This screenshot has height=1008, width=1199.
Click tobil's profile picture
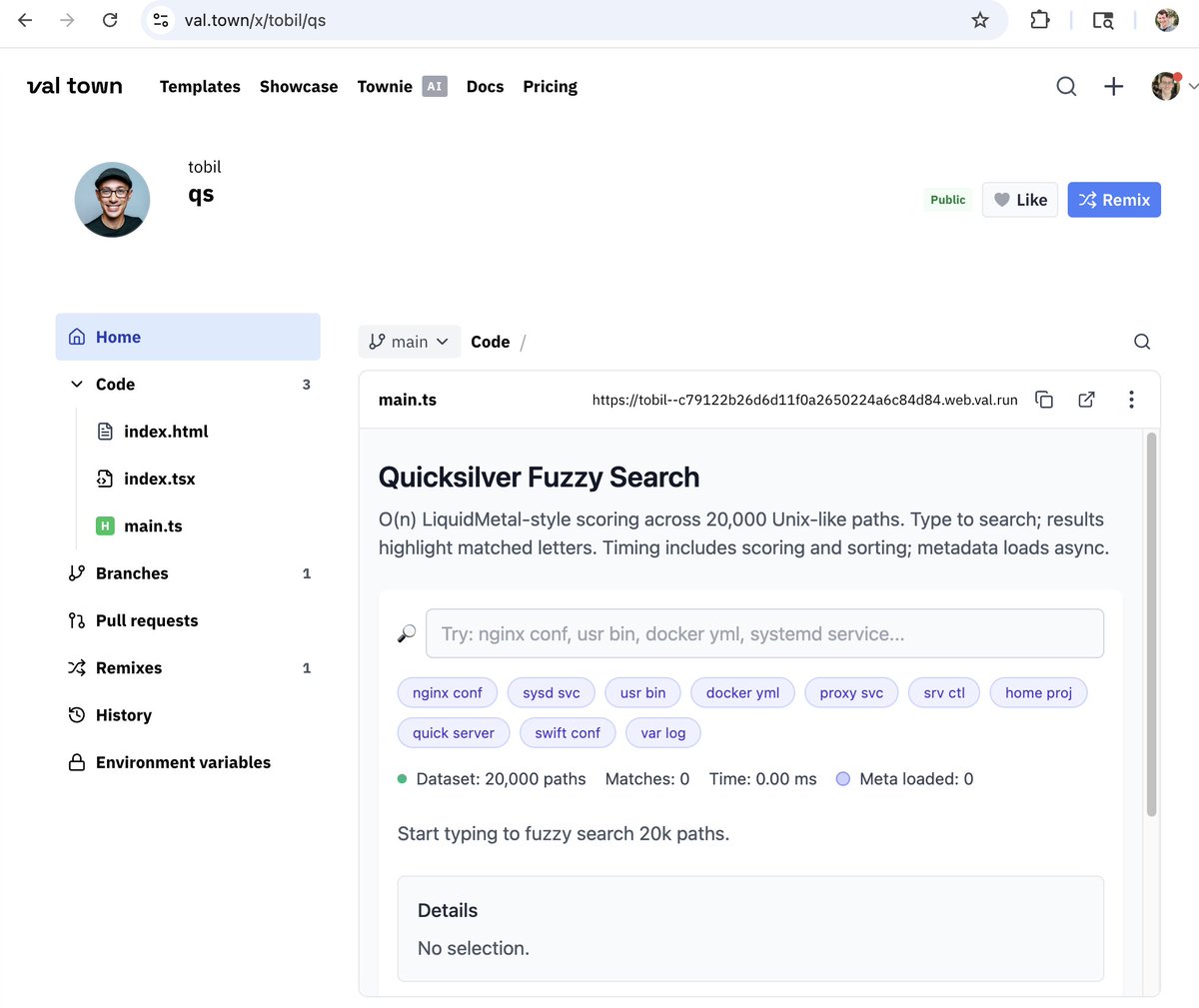click(112, 200)
